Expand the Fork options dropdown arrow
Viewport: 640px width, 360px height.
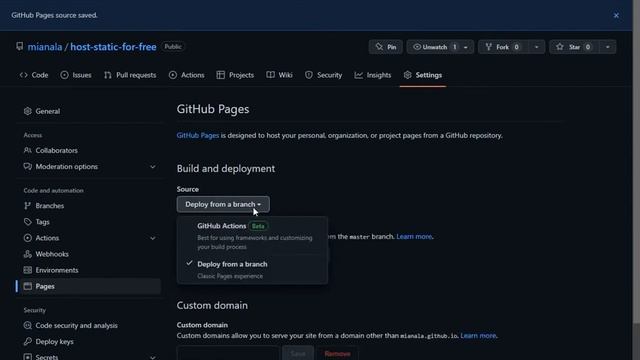pyautogui.click(x=536, y=47)
